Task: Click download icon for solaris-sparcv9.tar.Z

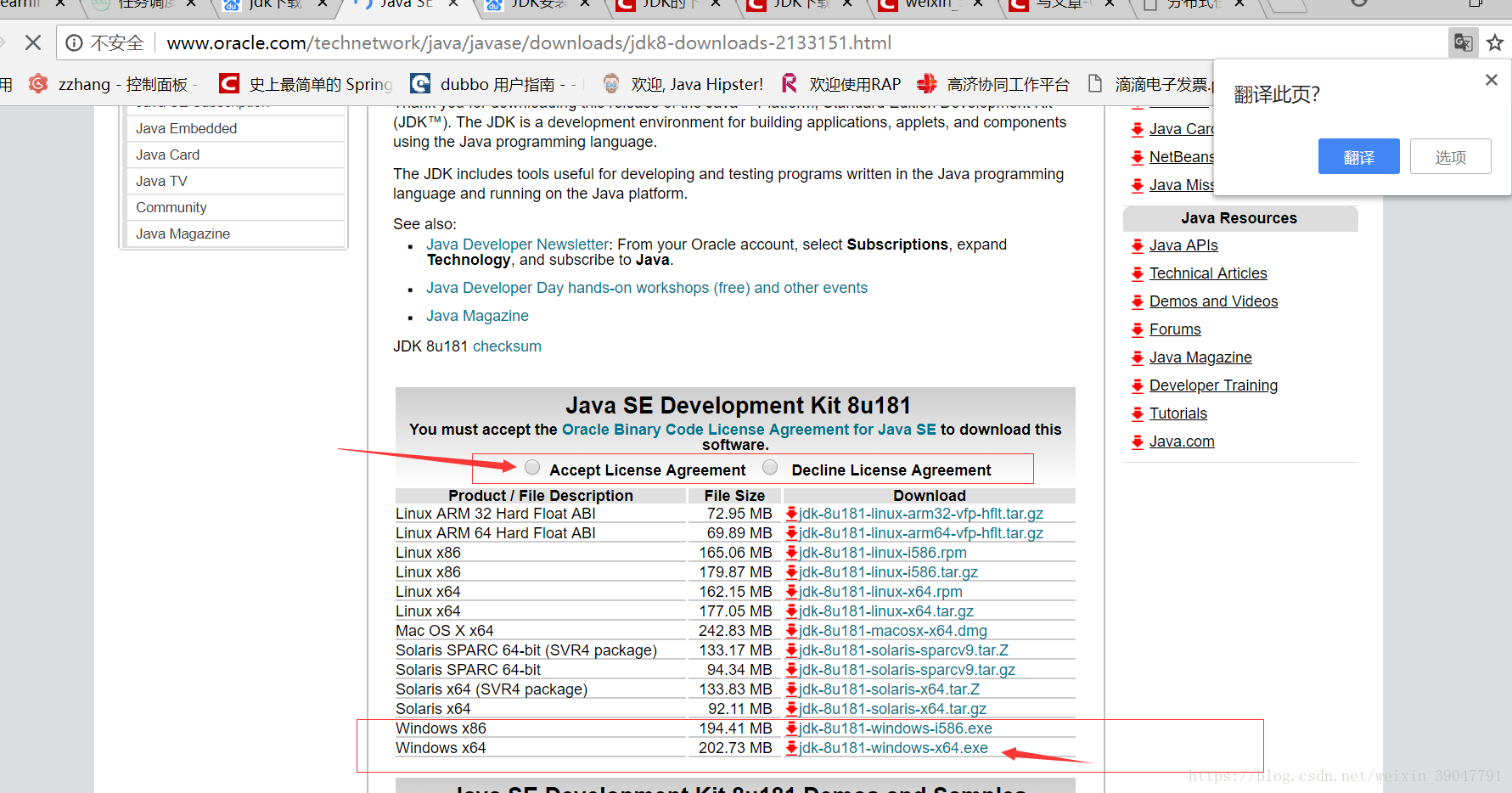Action: point(791,650)
